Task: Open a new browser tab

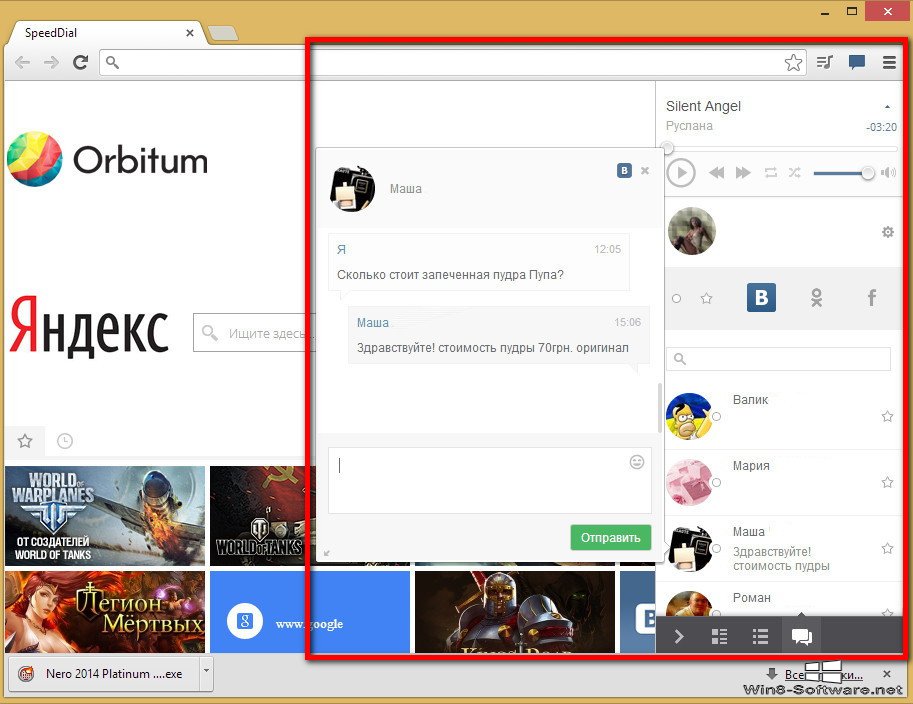Action: (x=223, y=33)
